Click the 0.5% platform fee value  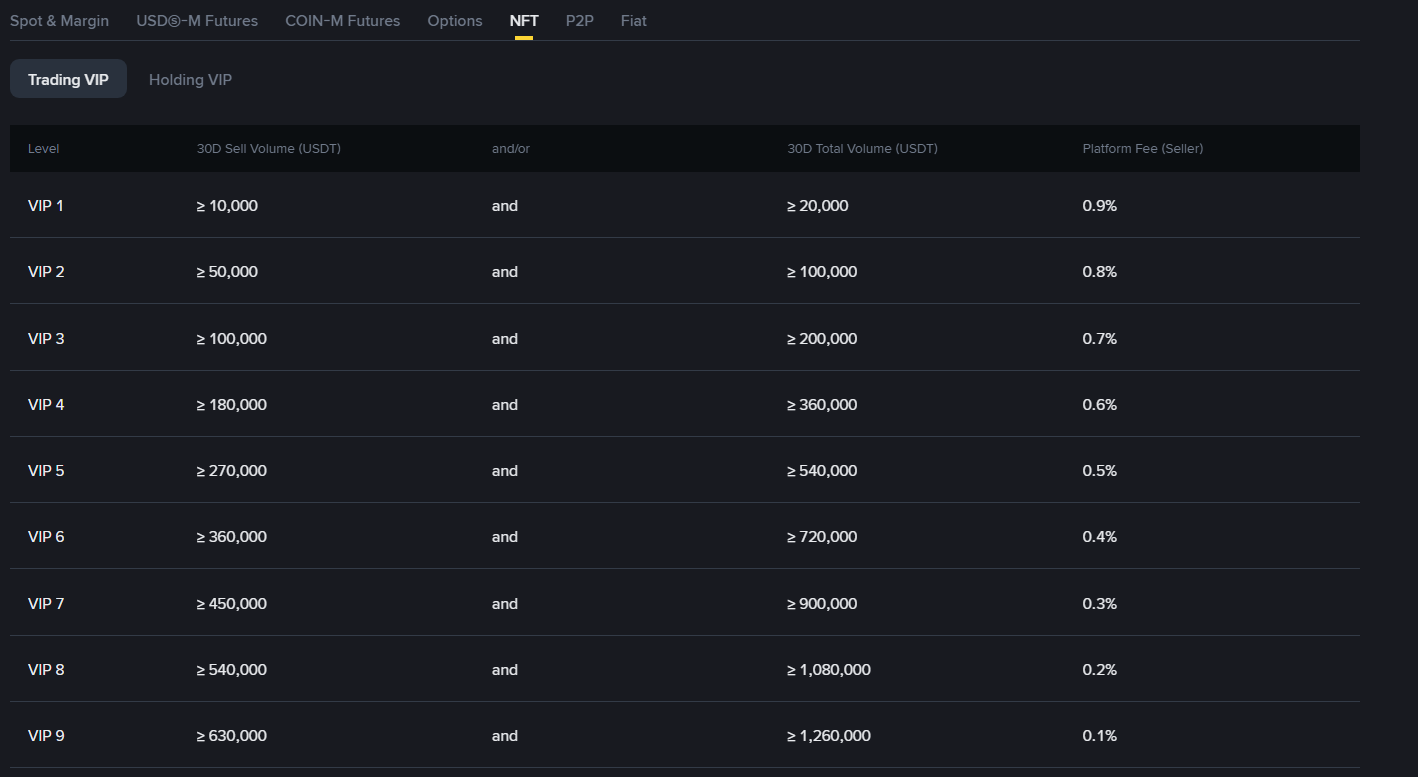coord(1100,470)
